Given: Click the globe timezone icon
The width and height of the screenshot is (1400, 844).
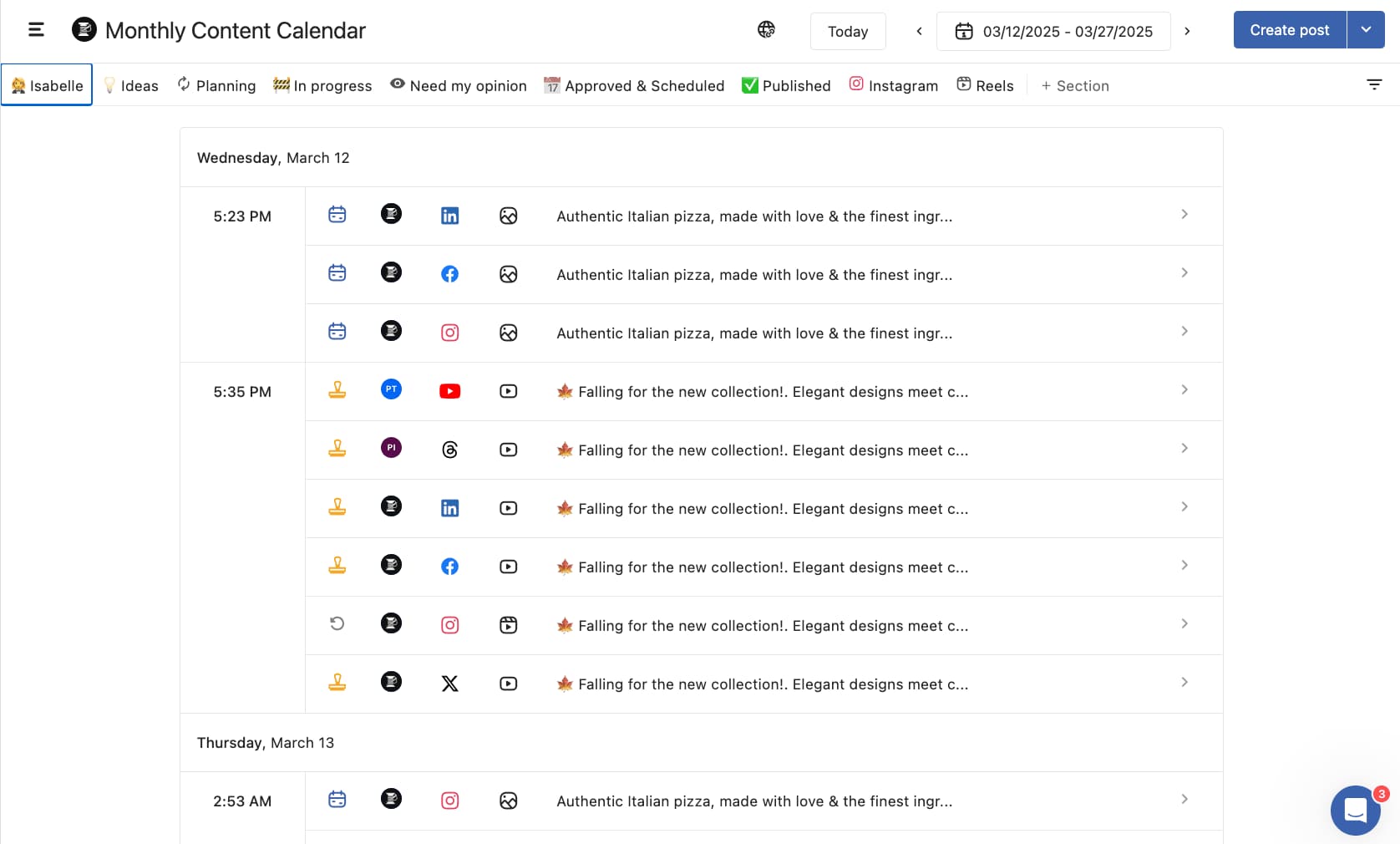Looking at the screenshot, I should pyautogui.click(x=766, y=30).
